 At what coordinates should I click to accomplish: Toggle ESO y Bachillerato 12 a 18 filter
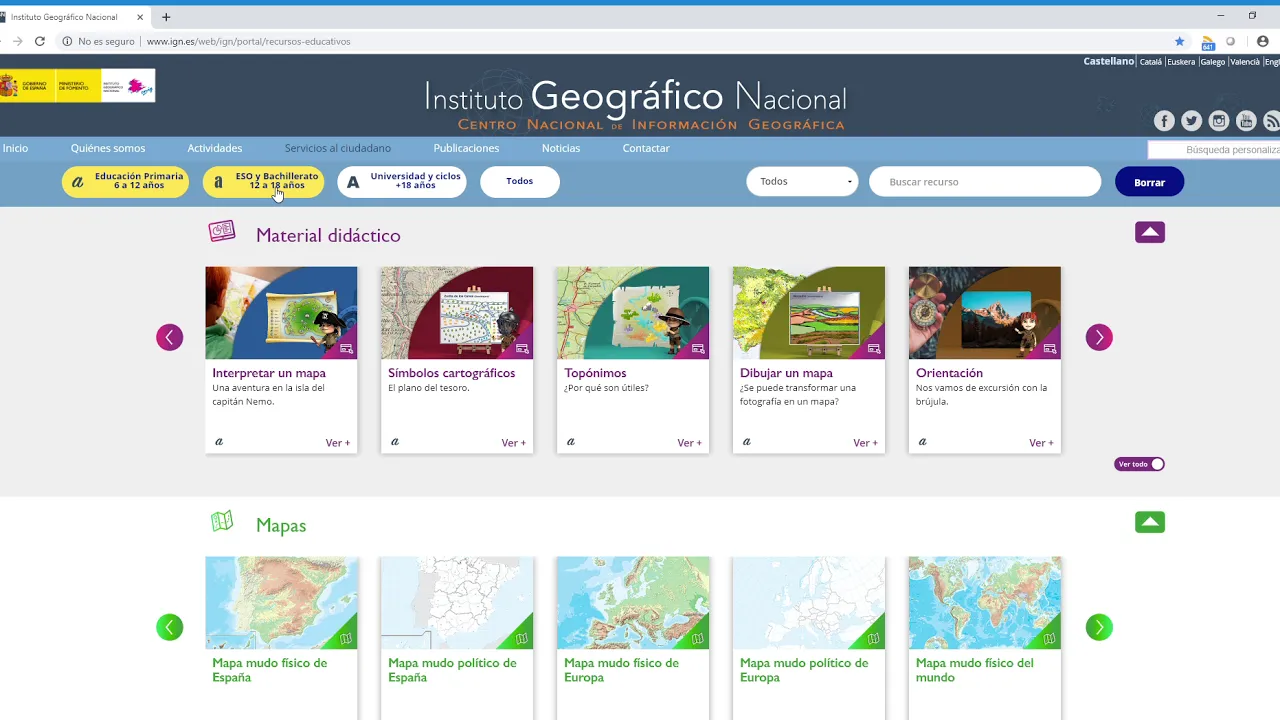point(264,181)
